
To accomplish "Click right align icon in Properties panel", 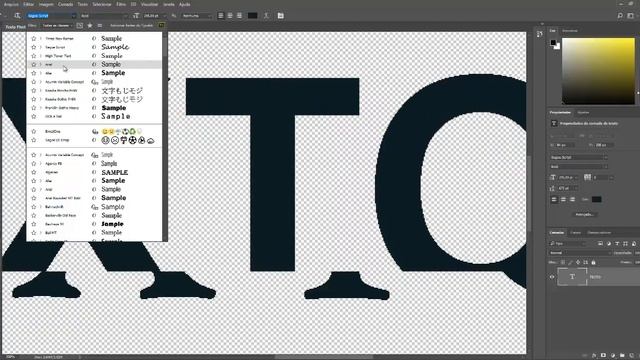I will tap(572, 200).
